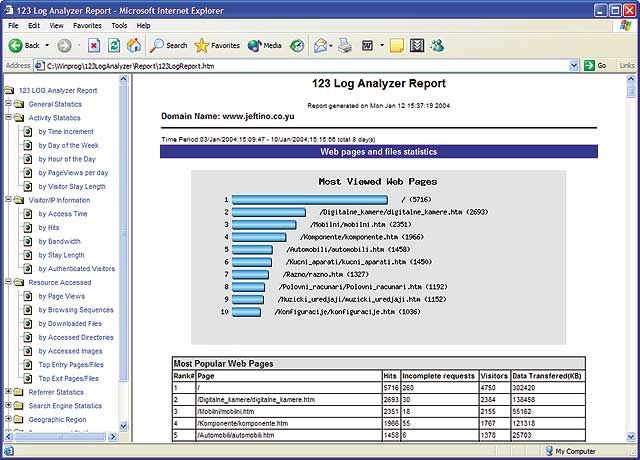640x460 pixels.
Task: Click the Refresh page icon
Action: coord(114,45)
